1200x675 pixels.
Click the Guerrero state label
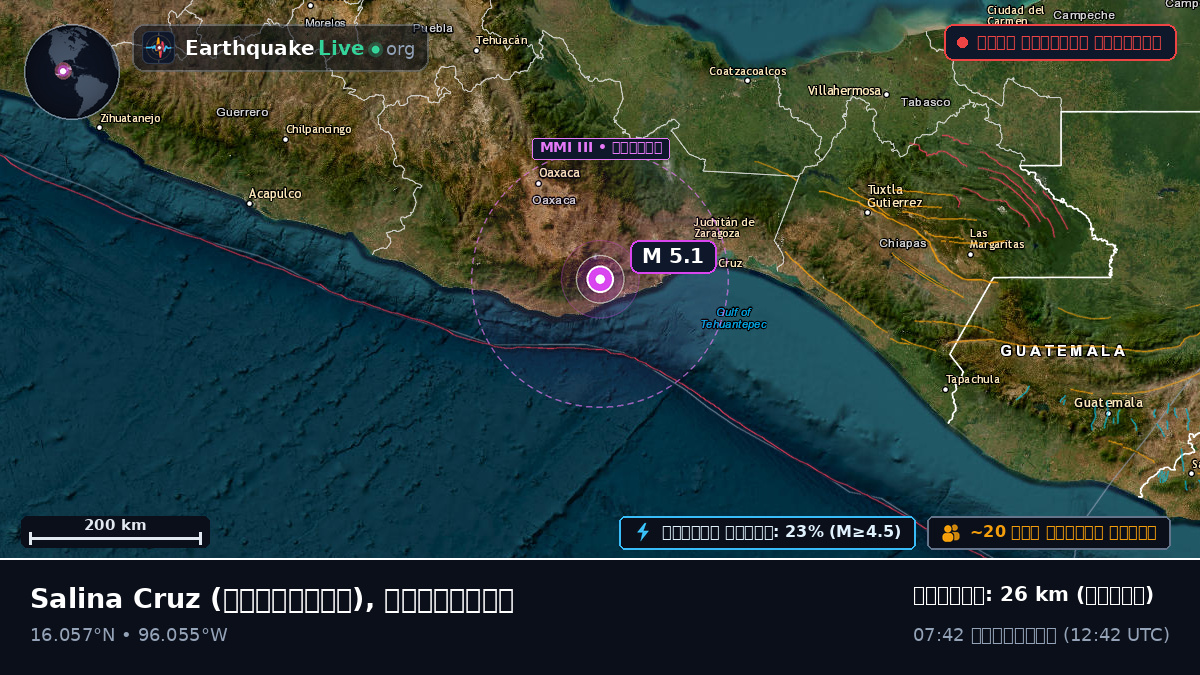coord(242,112)
